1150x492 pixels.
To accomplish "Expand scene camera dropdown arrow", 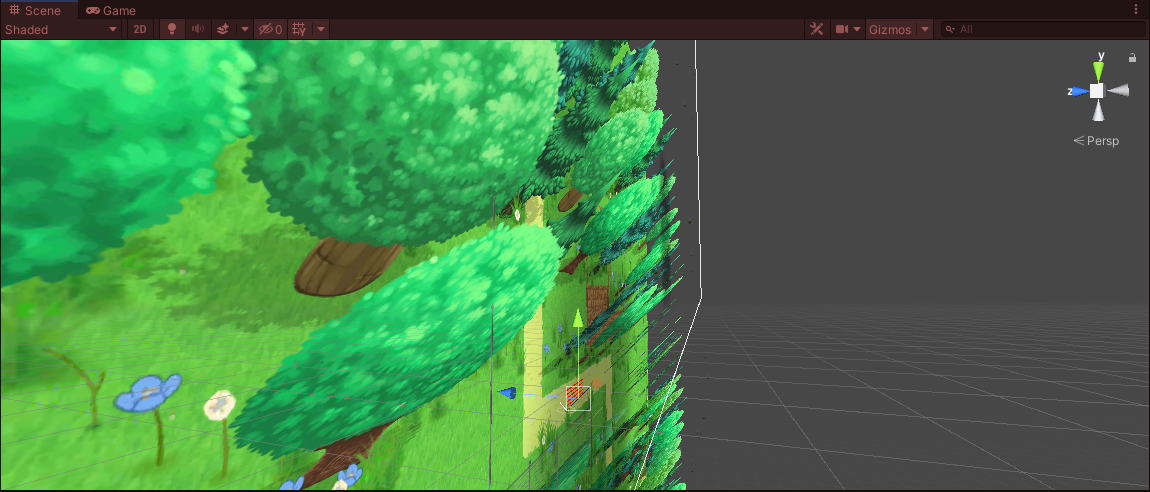I will click(857, 29).
